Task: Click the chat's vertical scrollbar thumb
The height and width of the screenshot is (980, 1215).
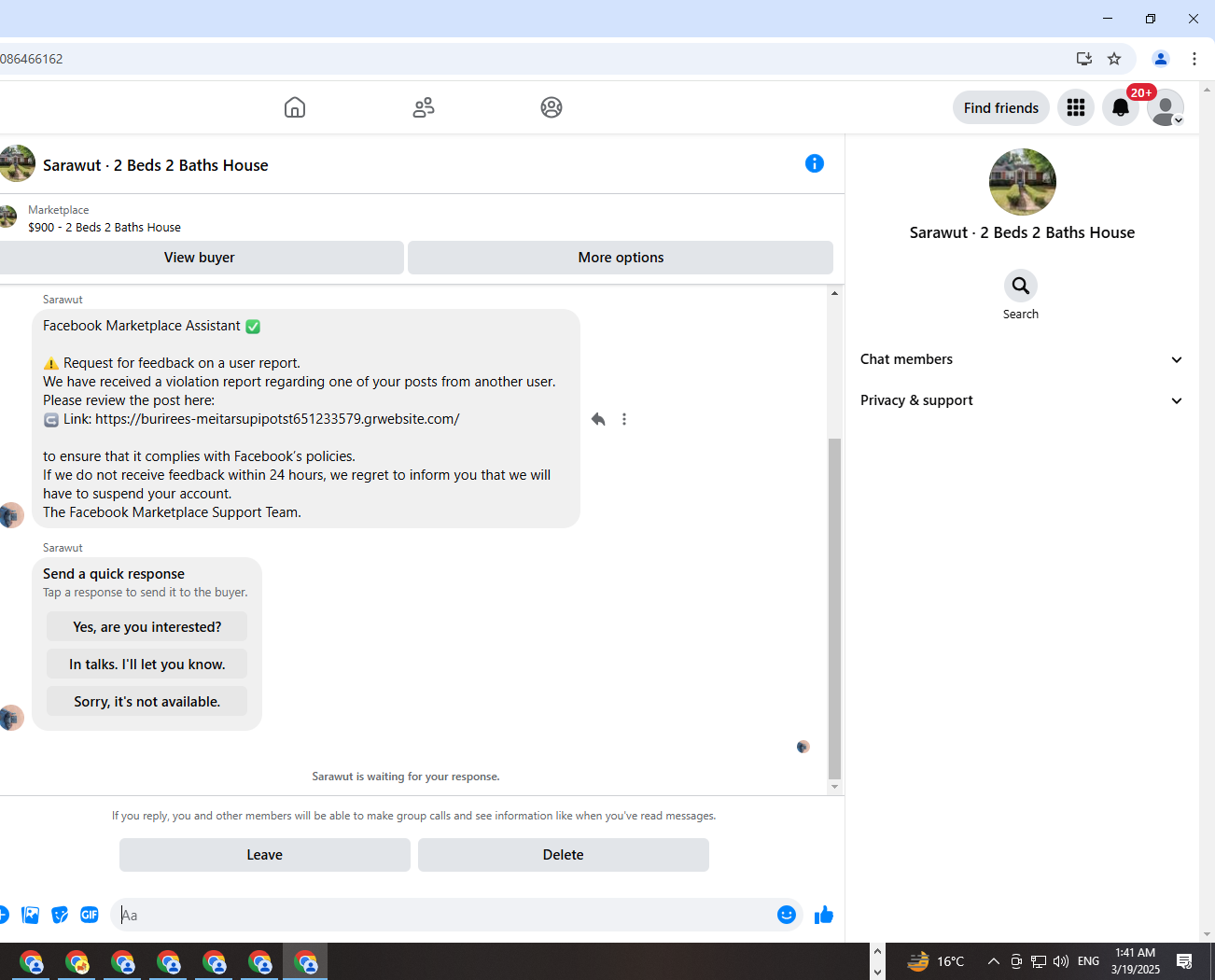Action: (x=834, y=608)
